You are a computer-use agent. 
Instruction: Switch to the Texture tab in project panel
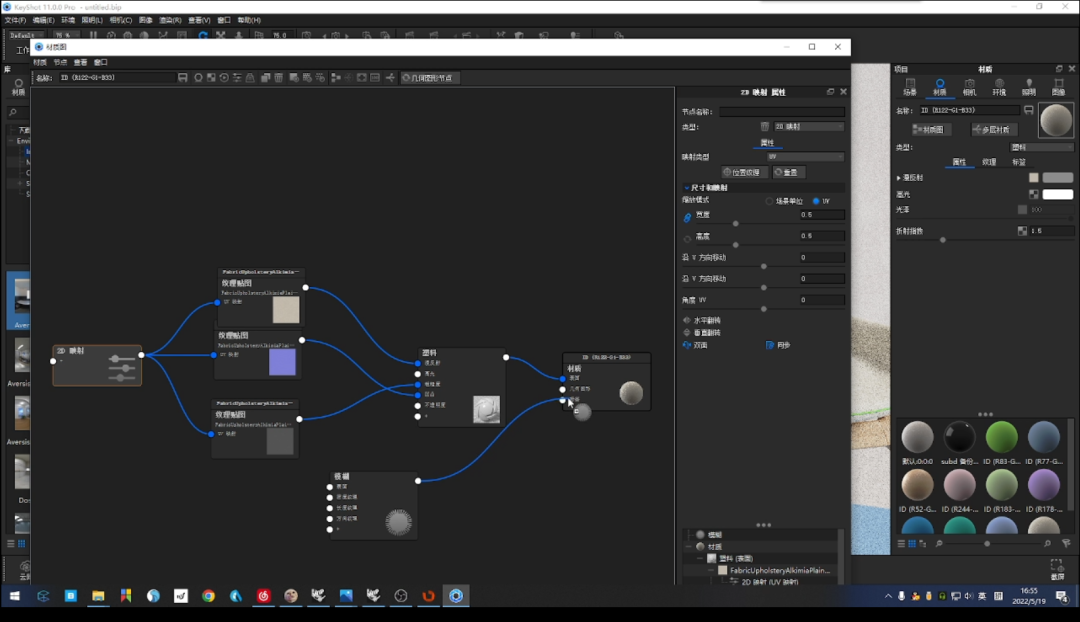coord(989,163)
